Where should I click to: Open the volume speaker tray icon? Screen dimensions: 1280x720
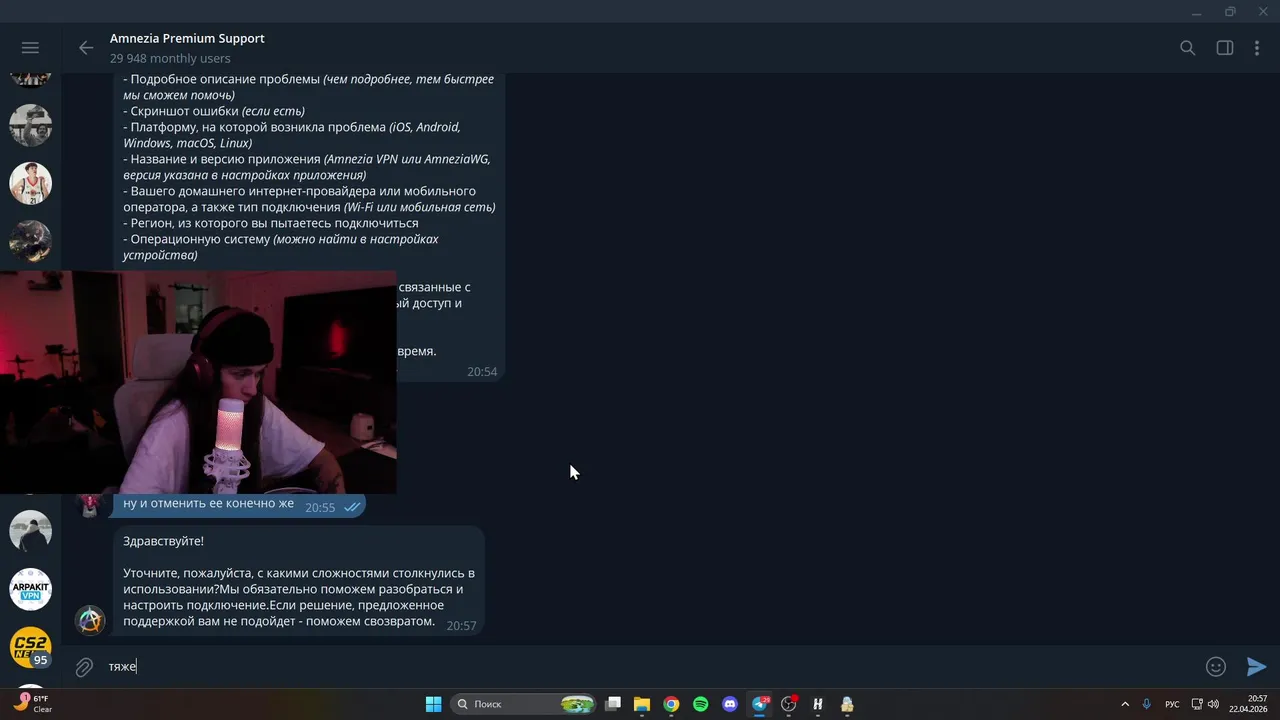1213,704
